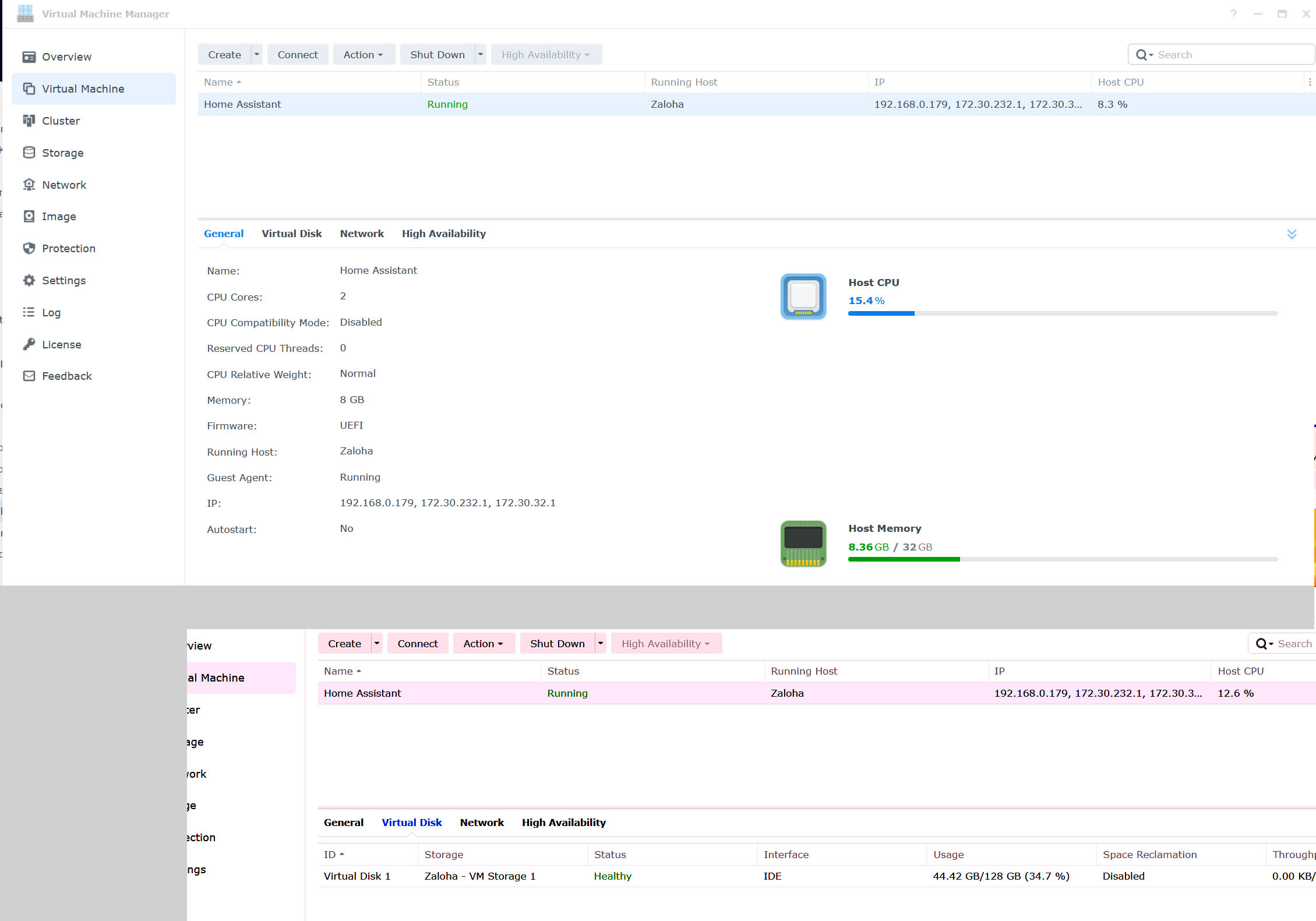
Task: Expand the Shut Down dropdown arrow
Action: (x=481, y=54)
